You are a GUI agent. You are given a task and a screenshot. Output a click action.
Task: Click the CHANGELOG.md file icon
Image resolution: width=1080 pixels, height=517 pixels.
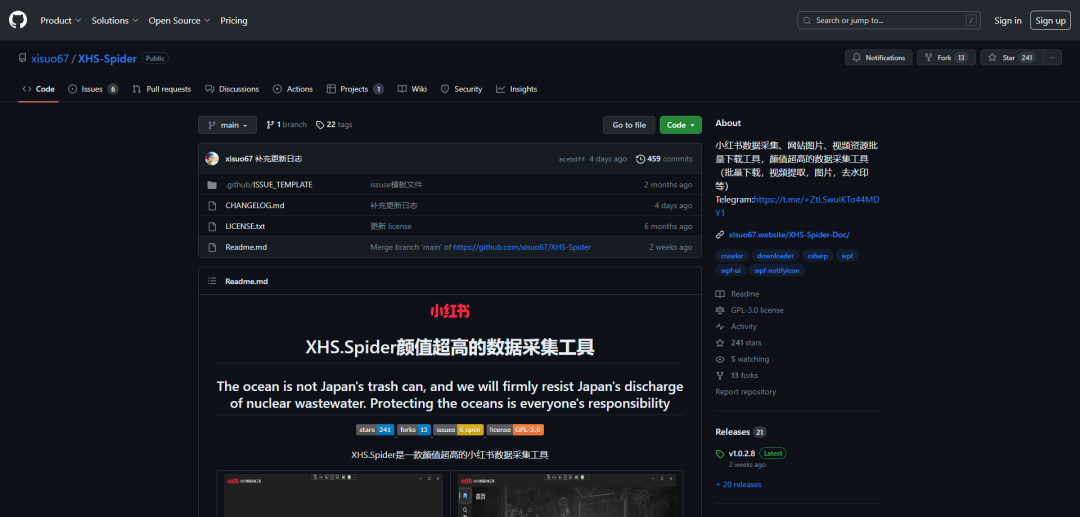[212, 206]
